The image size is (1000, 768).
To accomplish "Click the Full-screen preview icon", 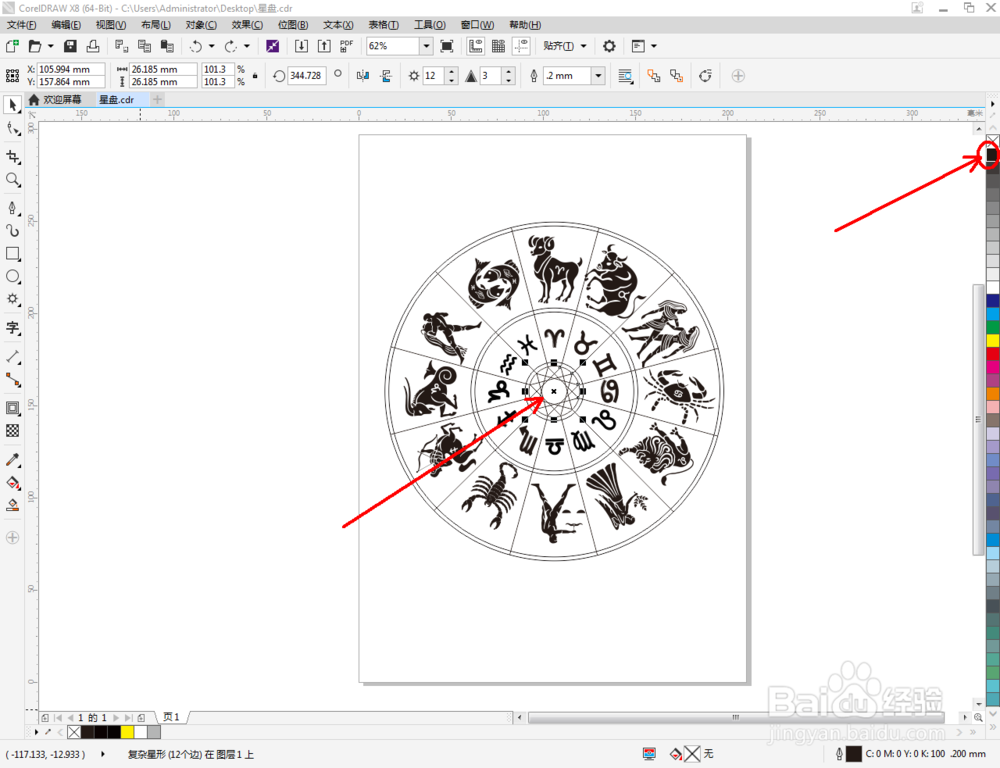I will point(447,46).
